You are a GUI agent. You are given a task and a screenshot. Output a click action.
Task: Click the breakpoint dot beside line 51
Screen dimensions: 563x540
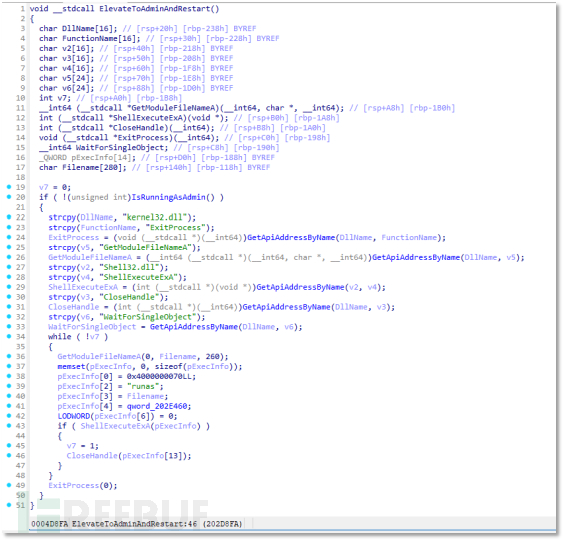pos(9,505)
